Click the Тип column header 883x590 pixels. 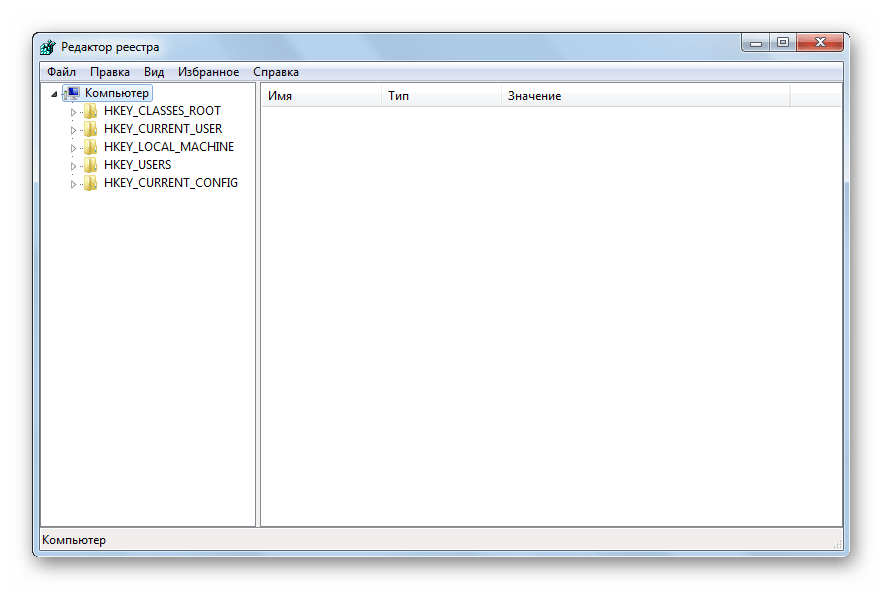pos(440,96)
